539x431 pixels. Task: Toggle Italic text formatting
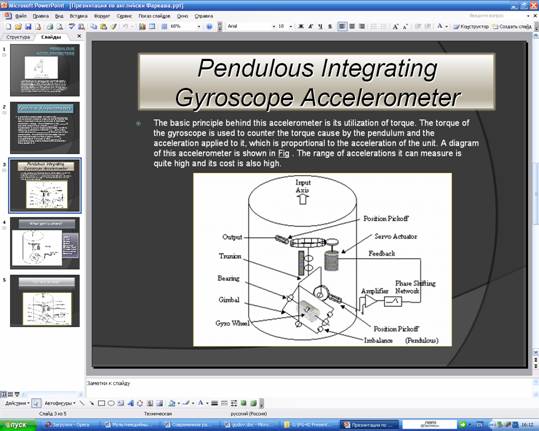(310, 26)
